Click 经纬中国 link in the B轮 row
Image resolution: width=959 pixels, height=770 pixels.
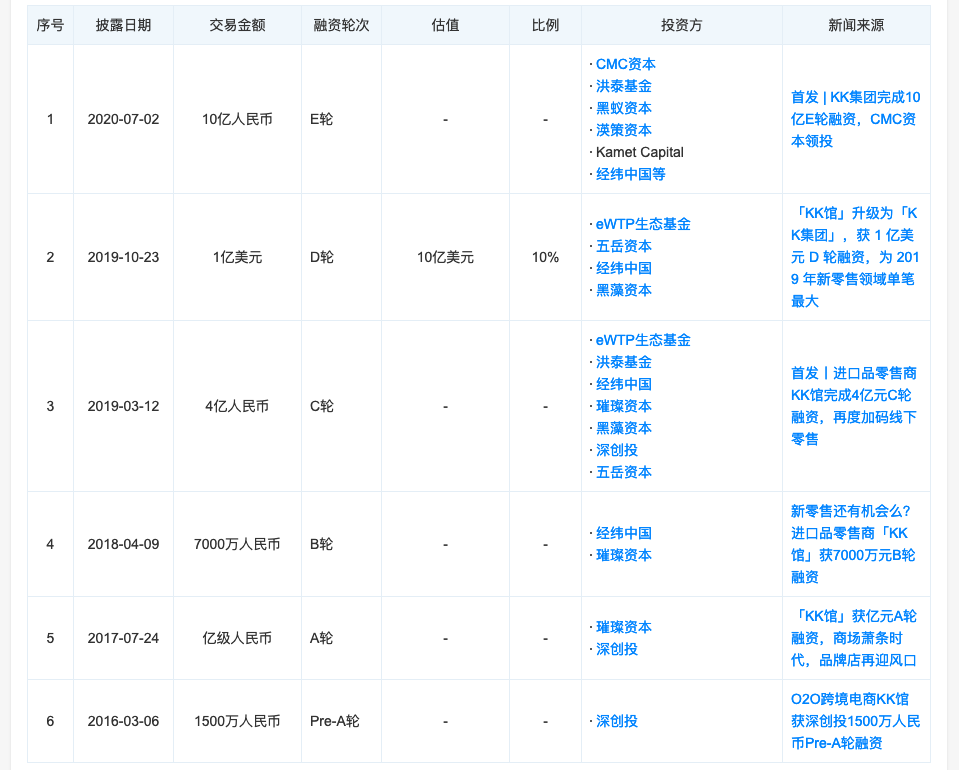pyautogui.click(x=623, y=534)
